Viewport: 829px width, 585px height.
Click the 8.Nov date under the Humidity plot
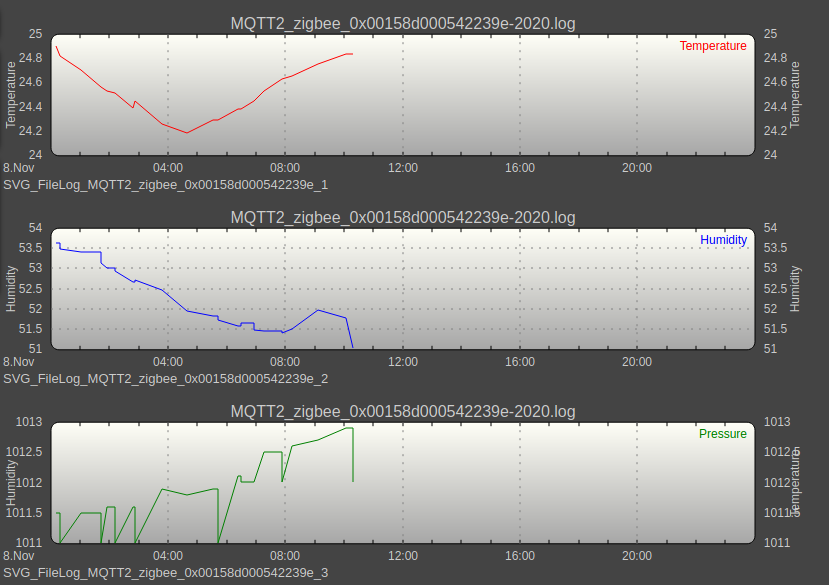pyautogui.click(x=19, y=362)
